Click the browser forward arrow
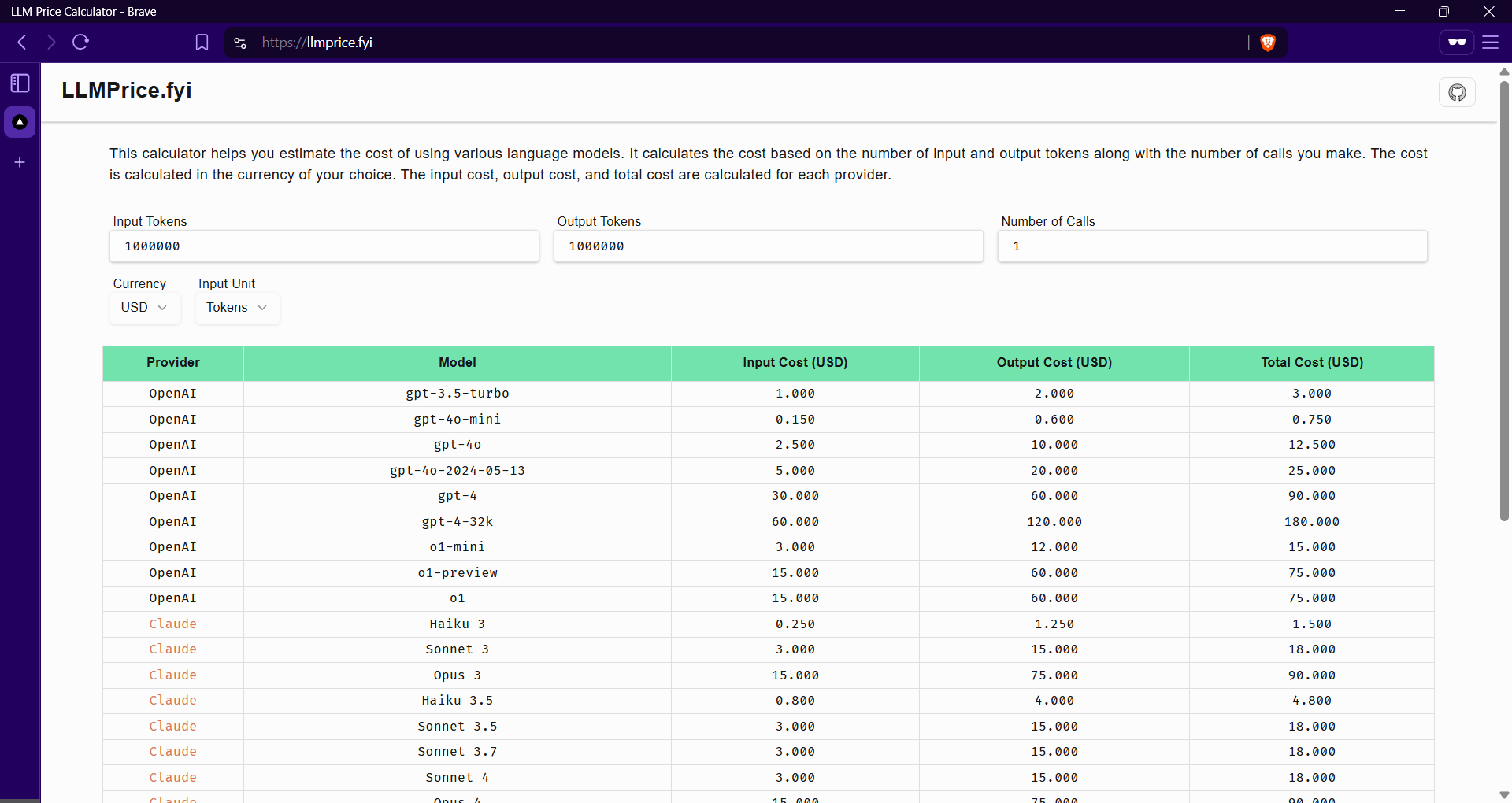1512x803 pixels. (x=51, y=43)
